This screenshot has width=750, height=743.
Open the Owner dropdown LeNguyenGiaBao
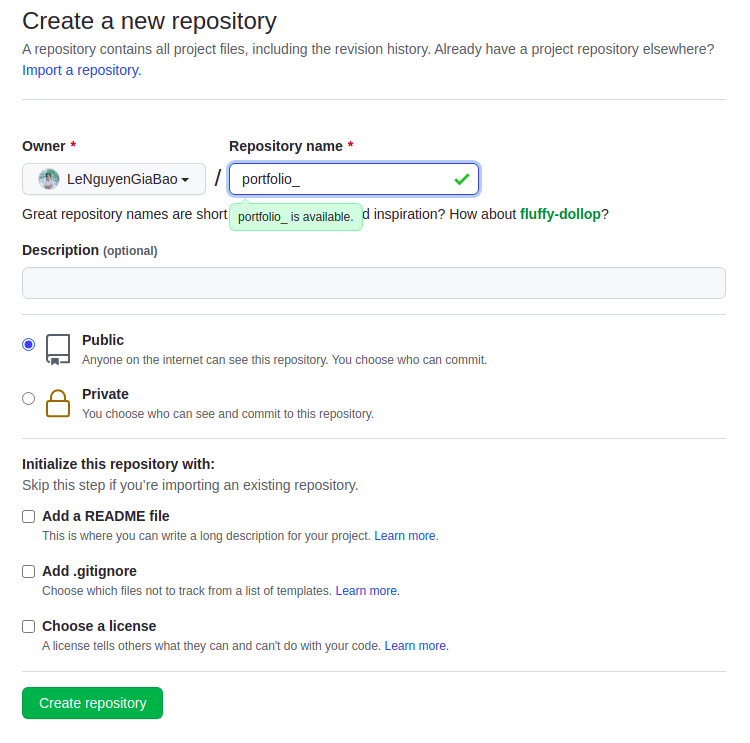point(114,180)
